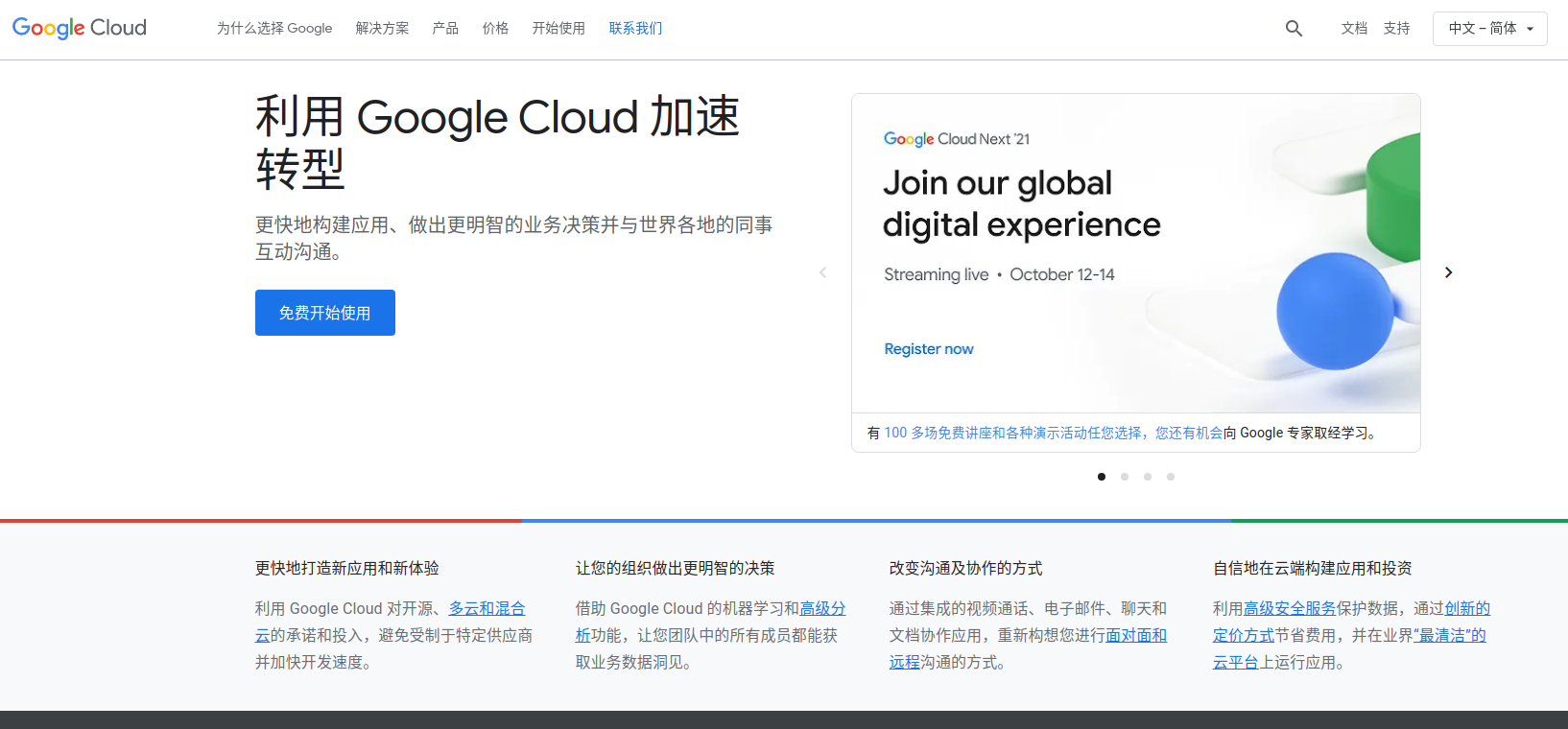Viewport: 1568px width, 729px height.
Task: Click Join our global digital experience headline
Action: click(x=1022, y=203)
